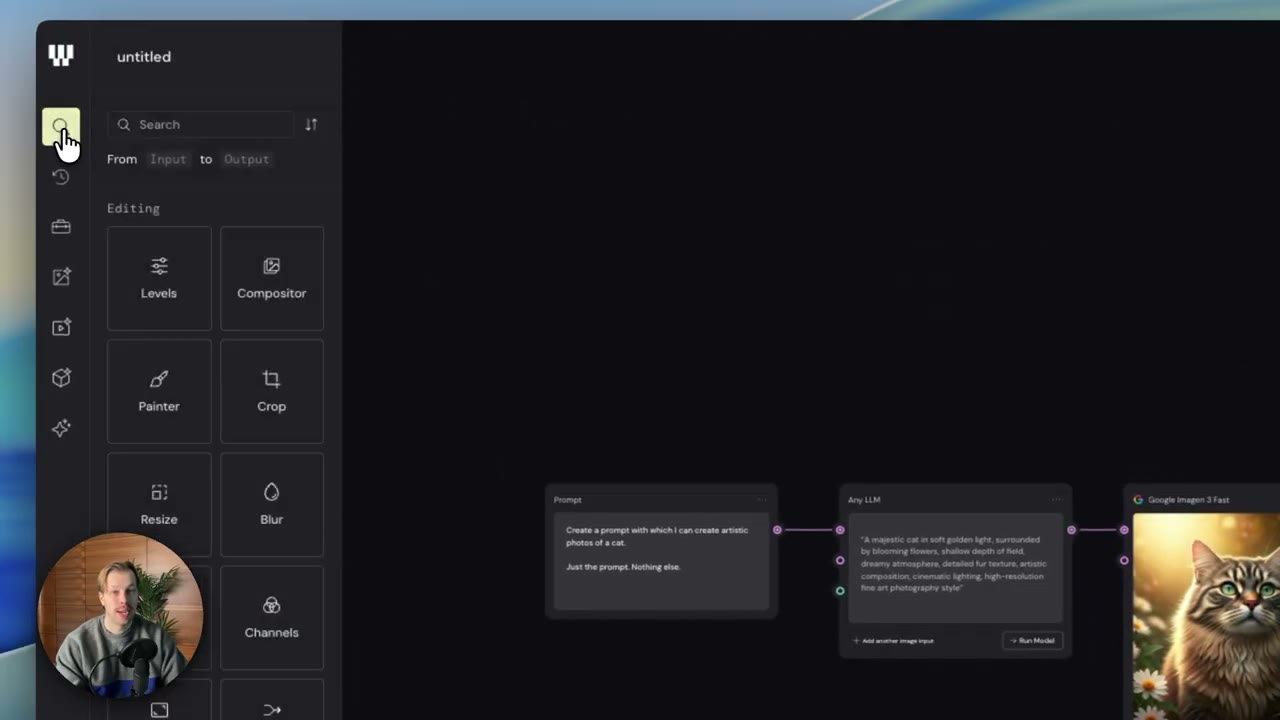Open the 3D cube sidebar icon
This screenshot has width=1280, height=720.
61,377
